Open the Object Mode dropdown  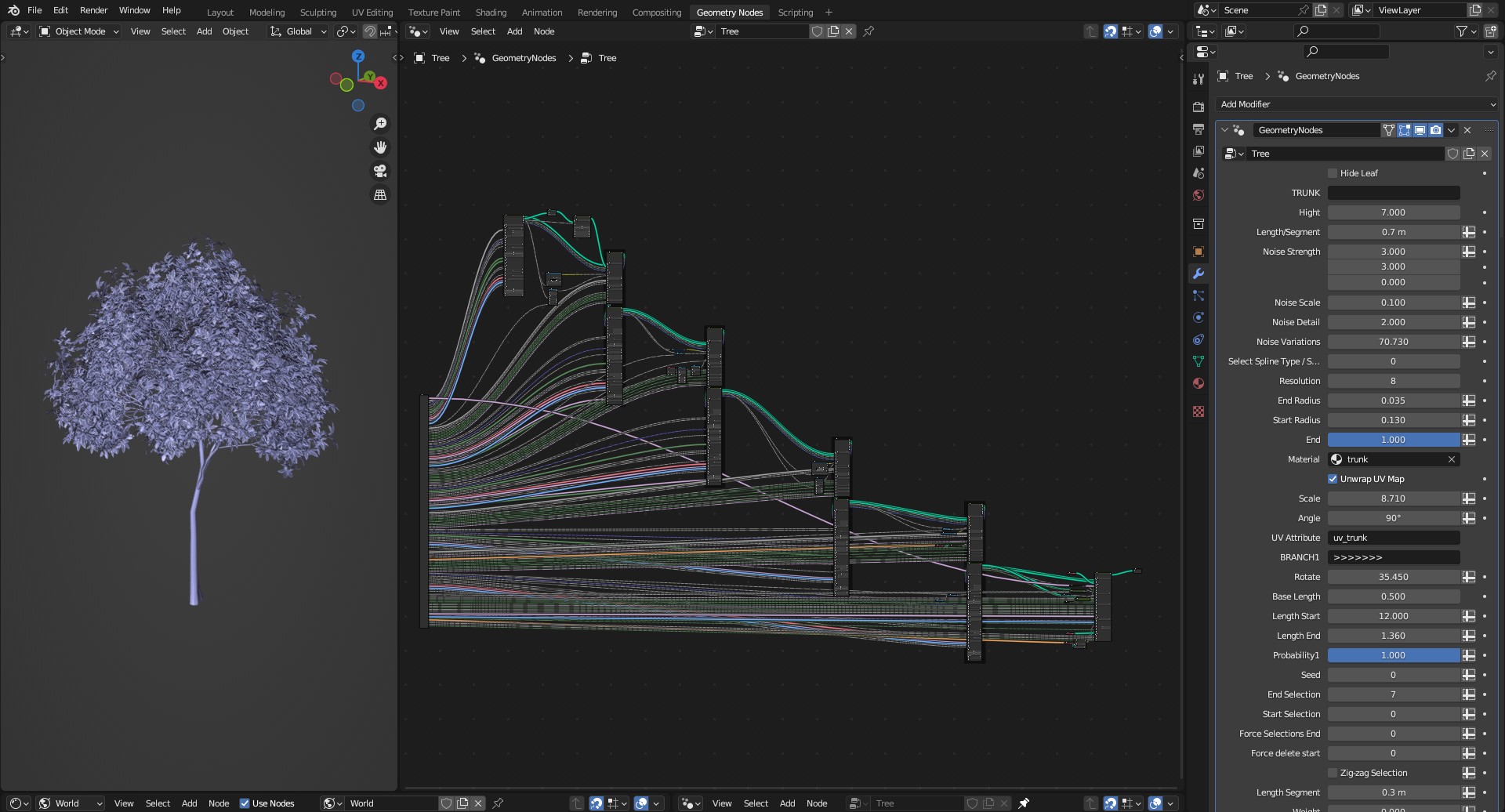pos(78,31)
